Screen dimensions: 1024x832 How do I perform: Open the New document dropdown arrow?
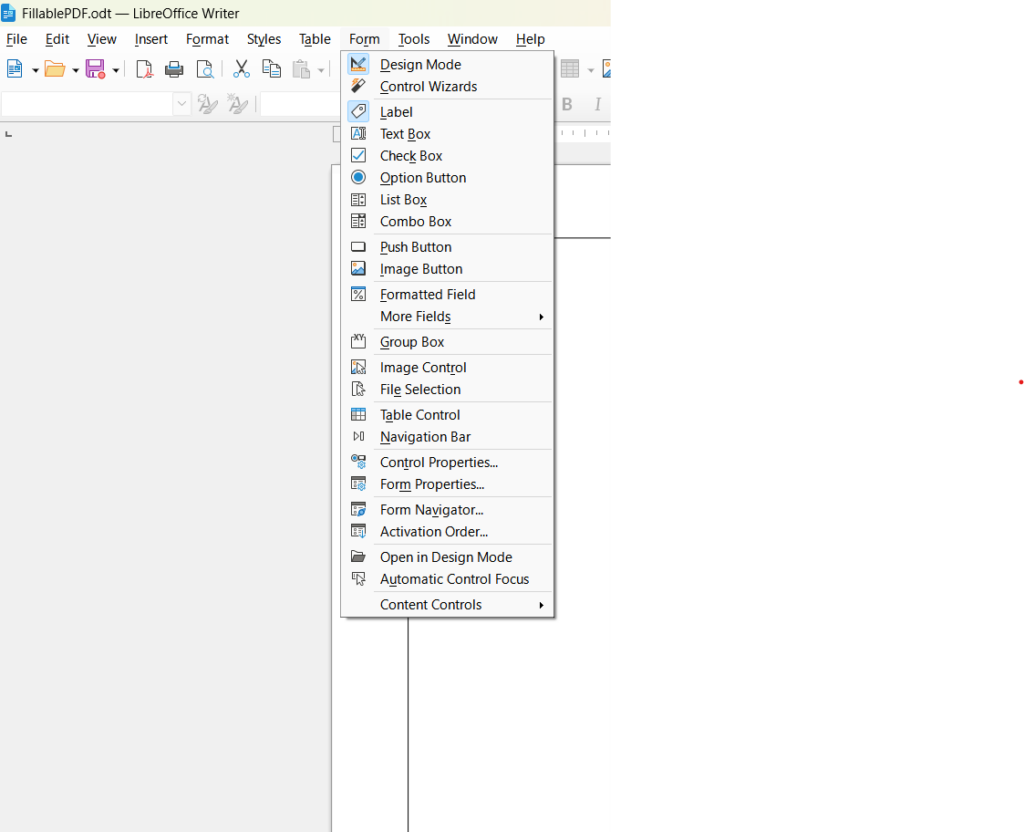[x=35, y=70]
